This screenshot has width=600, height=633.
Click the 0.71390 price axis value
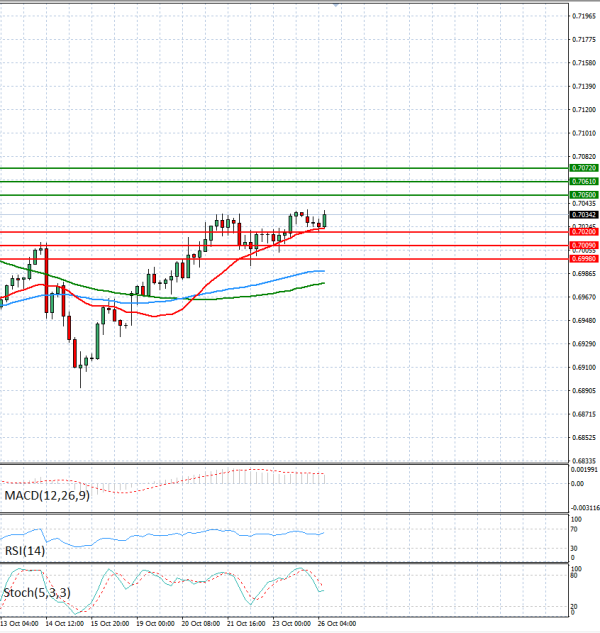(x=584, y=86)
